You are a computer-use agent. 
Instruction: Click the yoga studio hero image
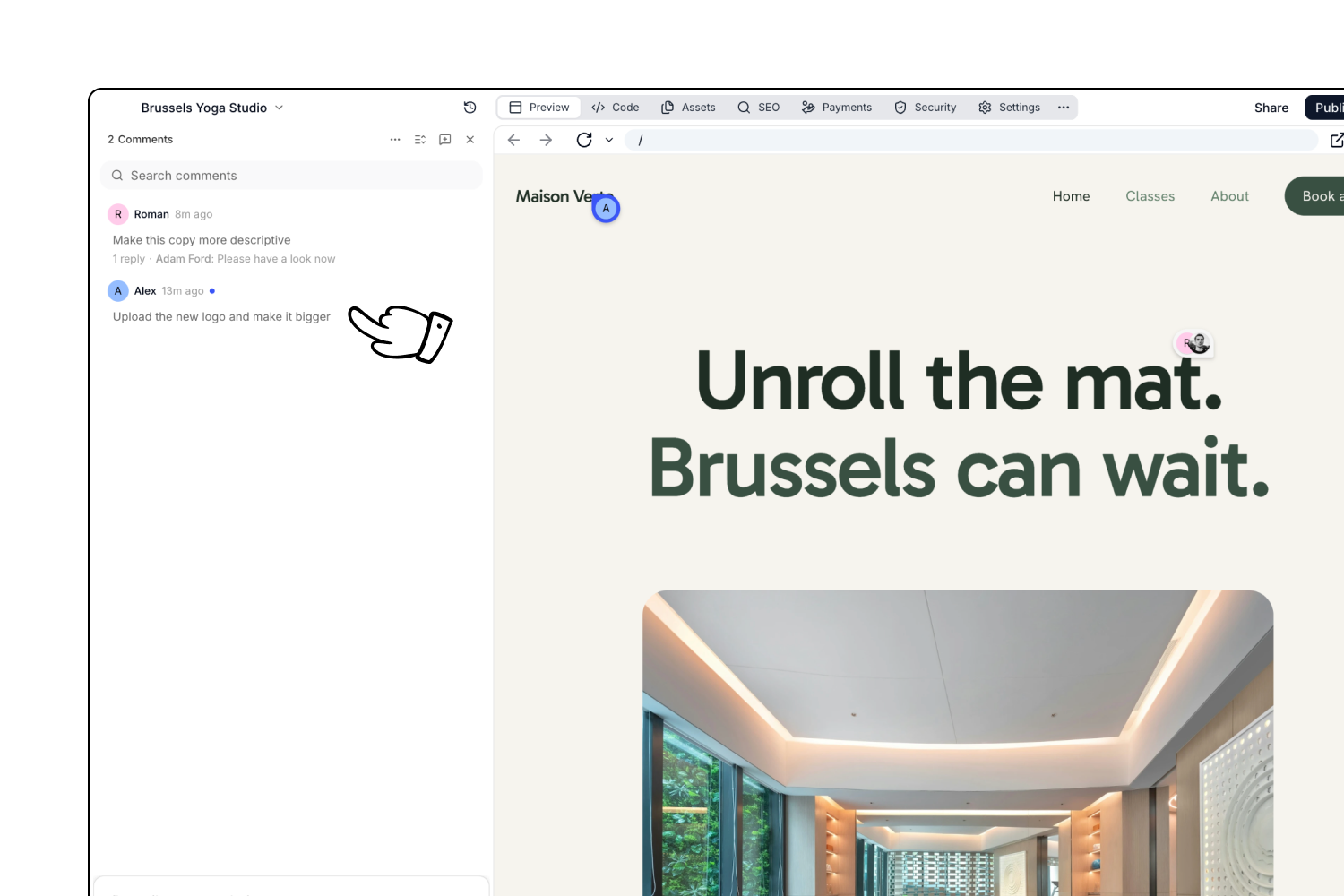[958, 743]
